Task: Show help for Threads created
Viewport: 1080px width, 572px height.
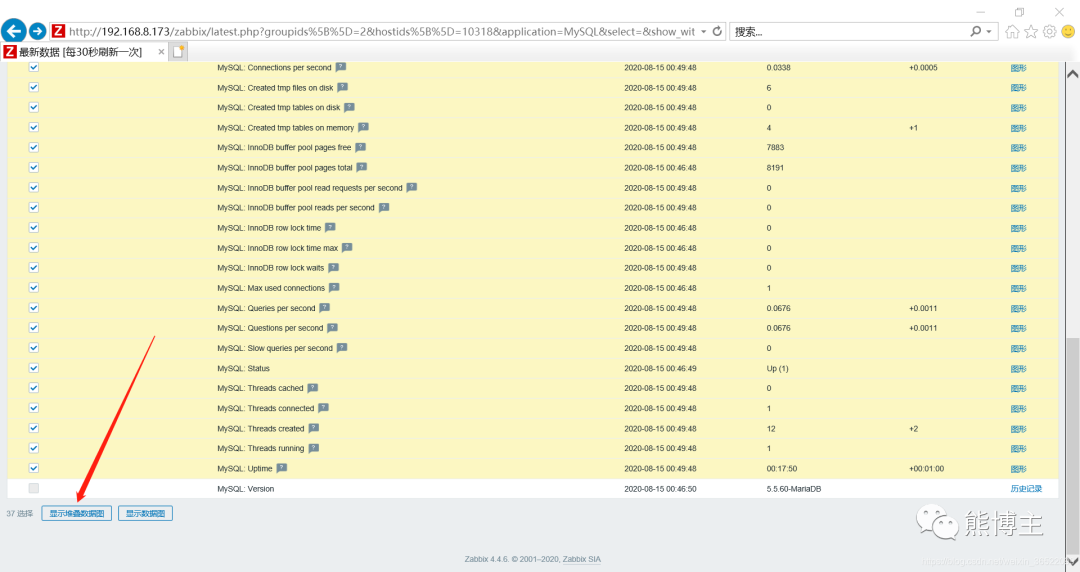Action: 314,428
